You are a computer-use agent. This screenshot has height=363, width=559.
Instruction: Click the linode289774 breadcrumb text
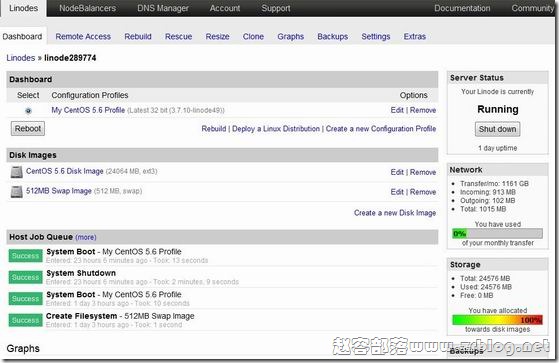(x=70, y=58)
